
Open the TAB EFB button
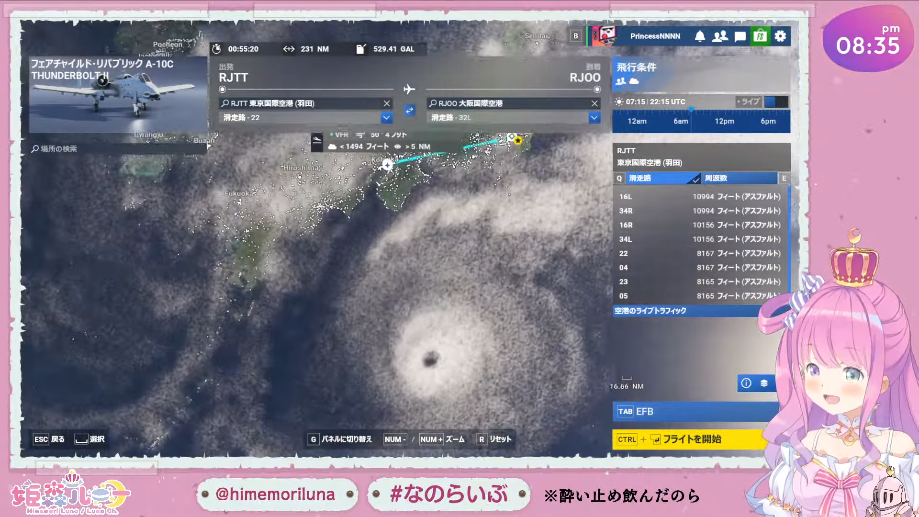[x=696, y=411]
